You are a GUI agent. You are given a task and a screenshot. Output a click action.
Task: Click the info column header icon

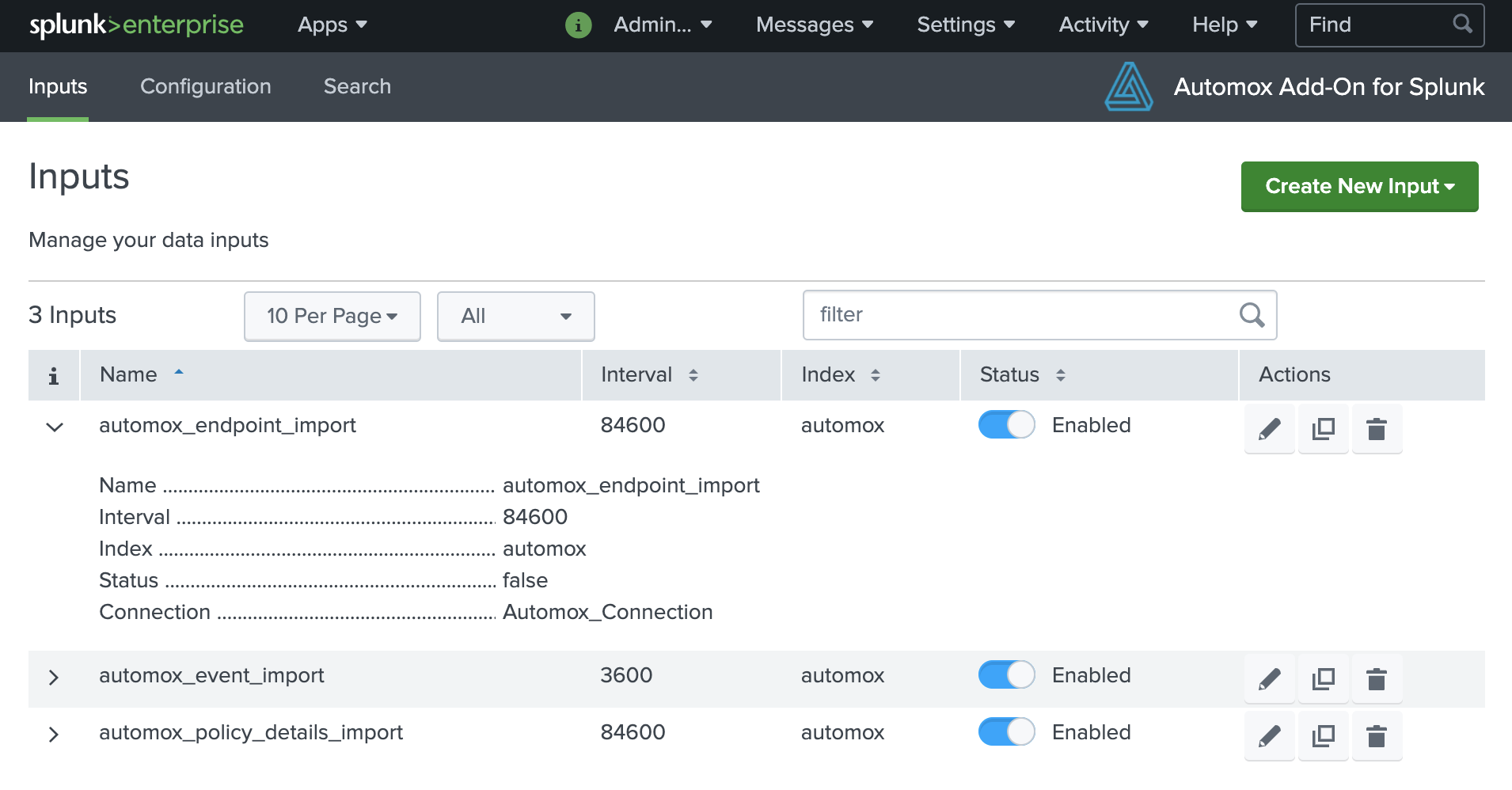[54, 375]
